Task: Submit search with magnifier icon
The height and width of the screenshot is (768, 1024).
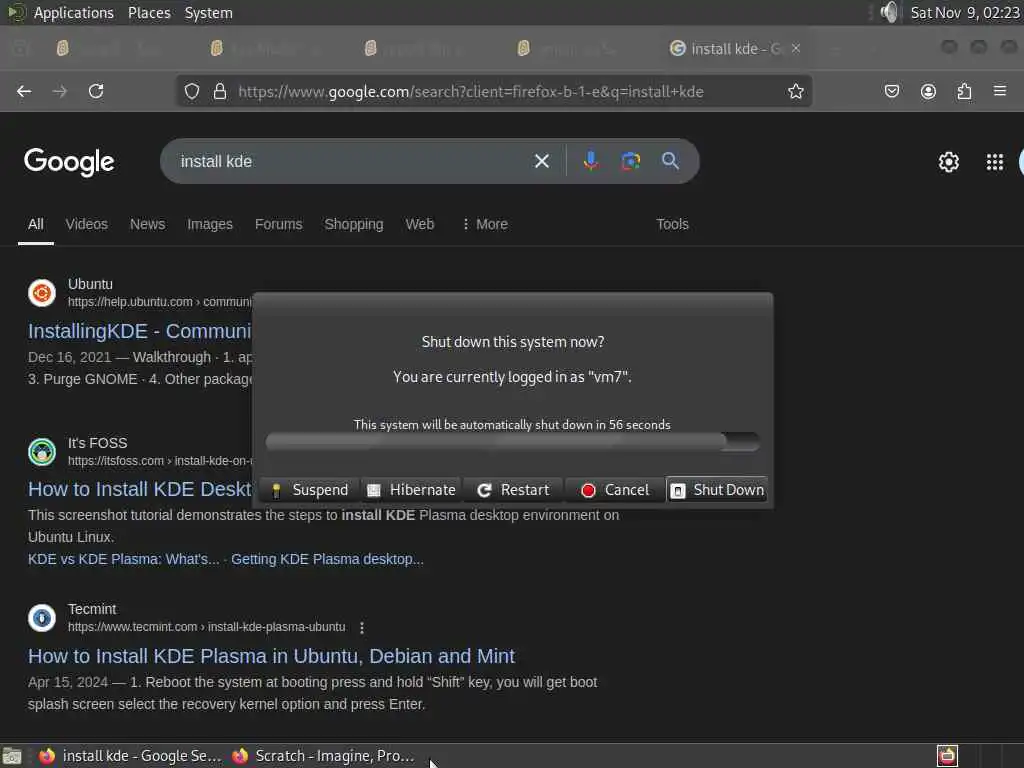Action: coord(670,161)
